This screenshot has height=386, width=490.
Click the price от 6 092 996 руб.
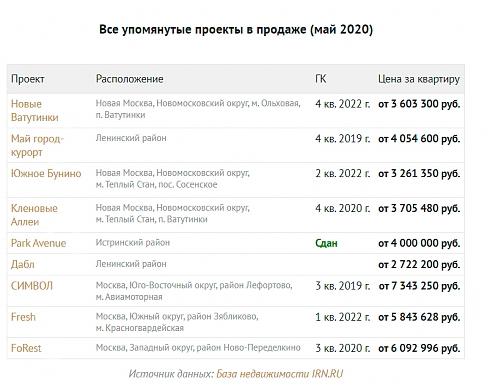419,348
